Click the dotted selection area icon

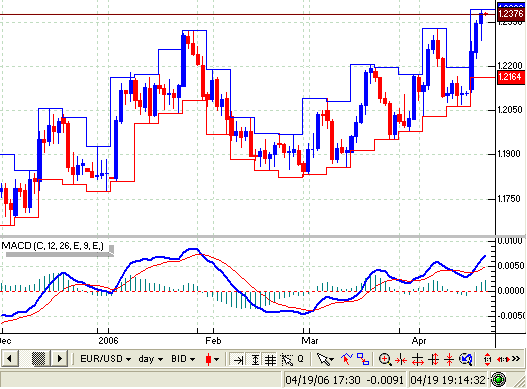tap(287, 360)
